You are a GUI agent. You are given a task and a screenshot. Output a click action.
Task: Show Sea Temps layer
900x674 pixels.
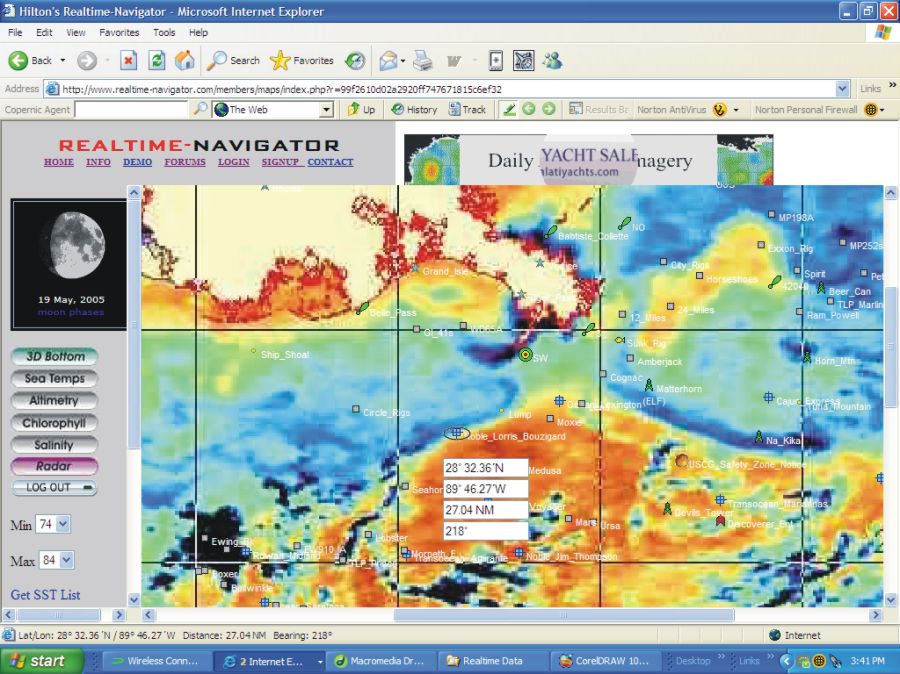(x=55, y=378)
